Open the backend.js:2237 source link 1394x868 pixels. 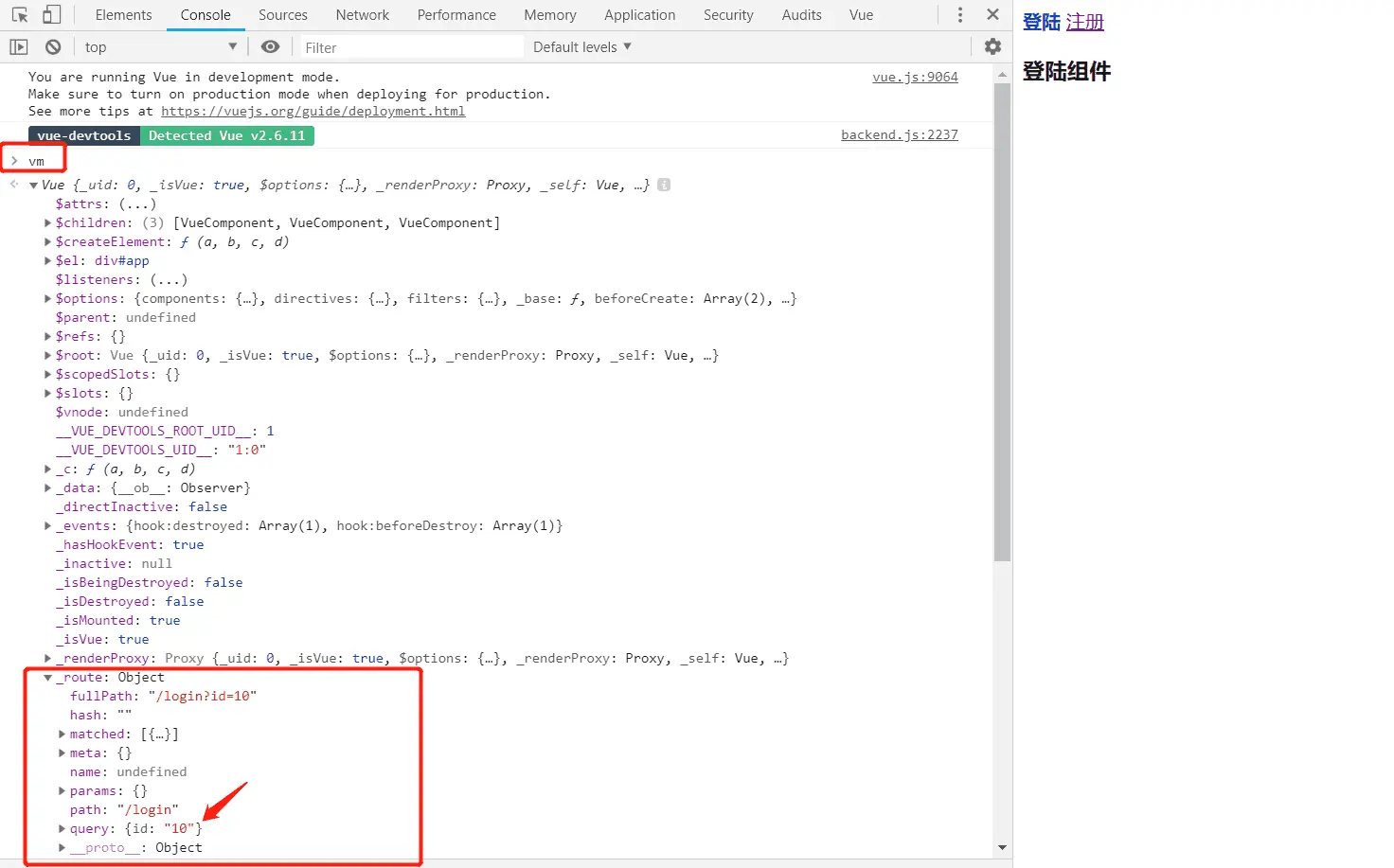(900, 134)
